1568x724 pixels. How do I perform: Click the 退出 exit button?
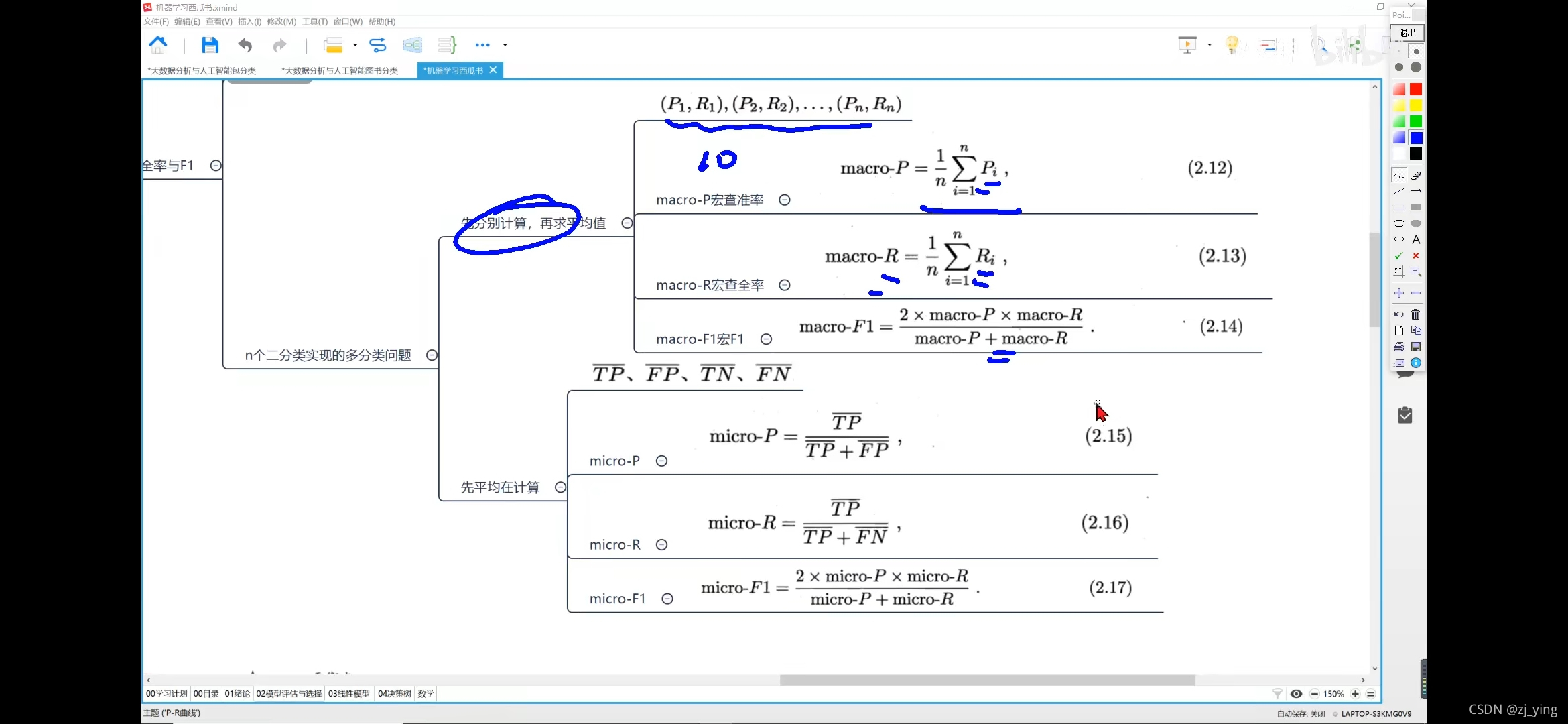click(x=1408, y=33)
